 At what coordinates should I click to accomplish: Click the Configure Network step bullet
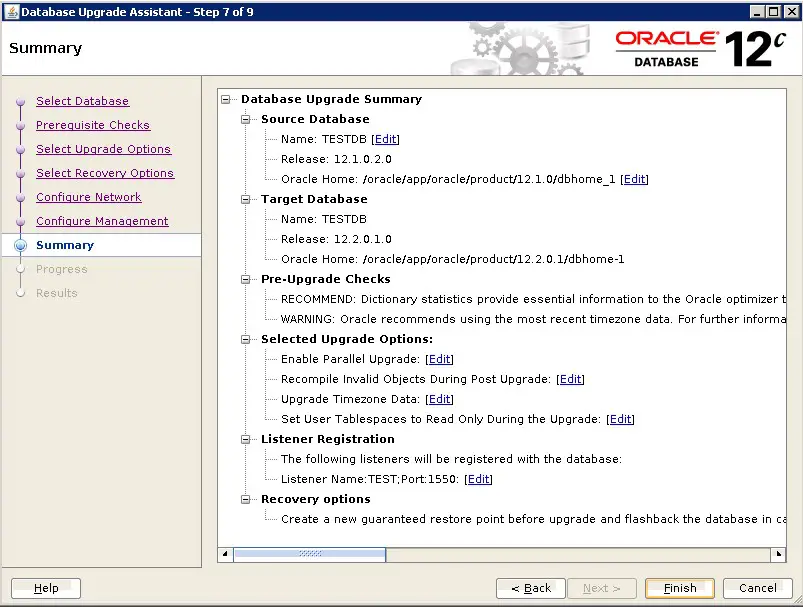(20, 198)
